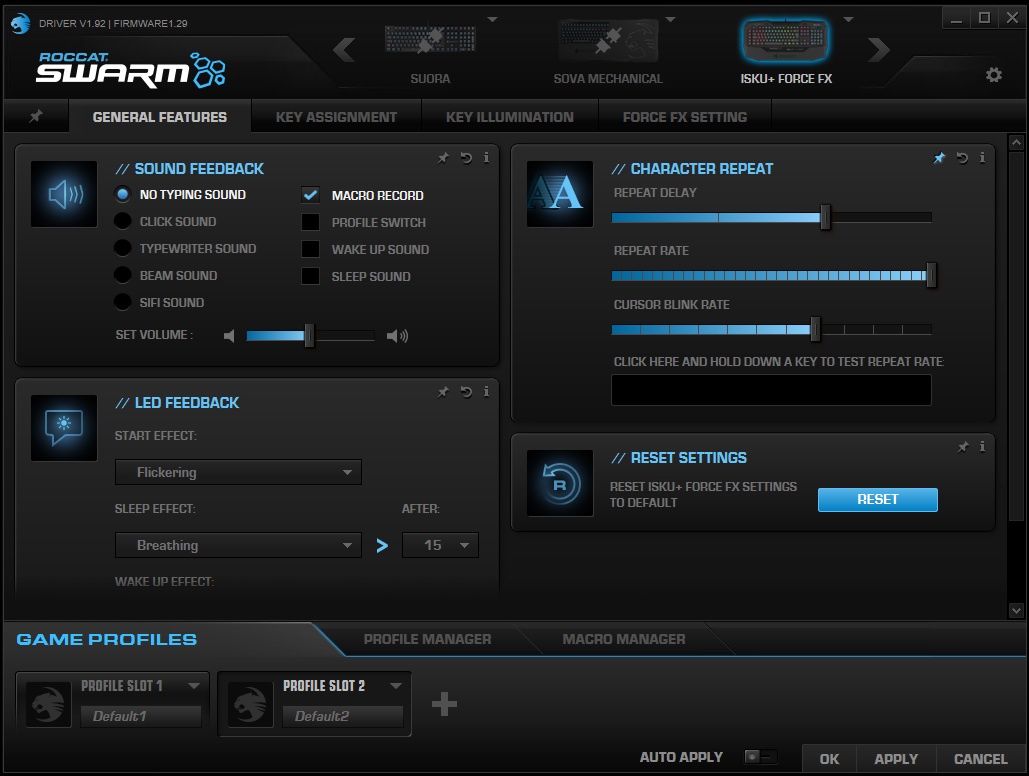Add a new profile slot with plus icon
The width and height of the screenshot is (1029, 776).
[x=444, y=704]
